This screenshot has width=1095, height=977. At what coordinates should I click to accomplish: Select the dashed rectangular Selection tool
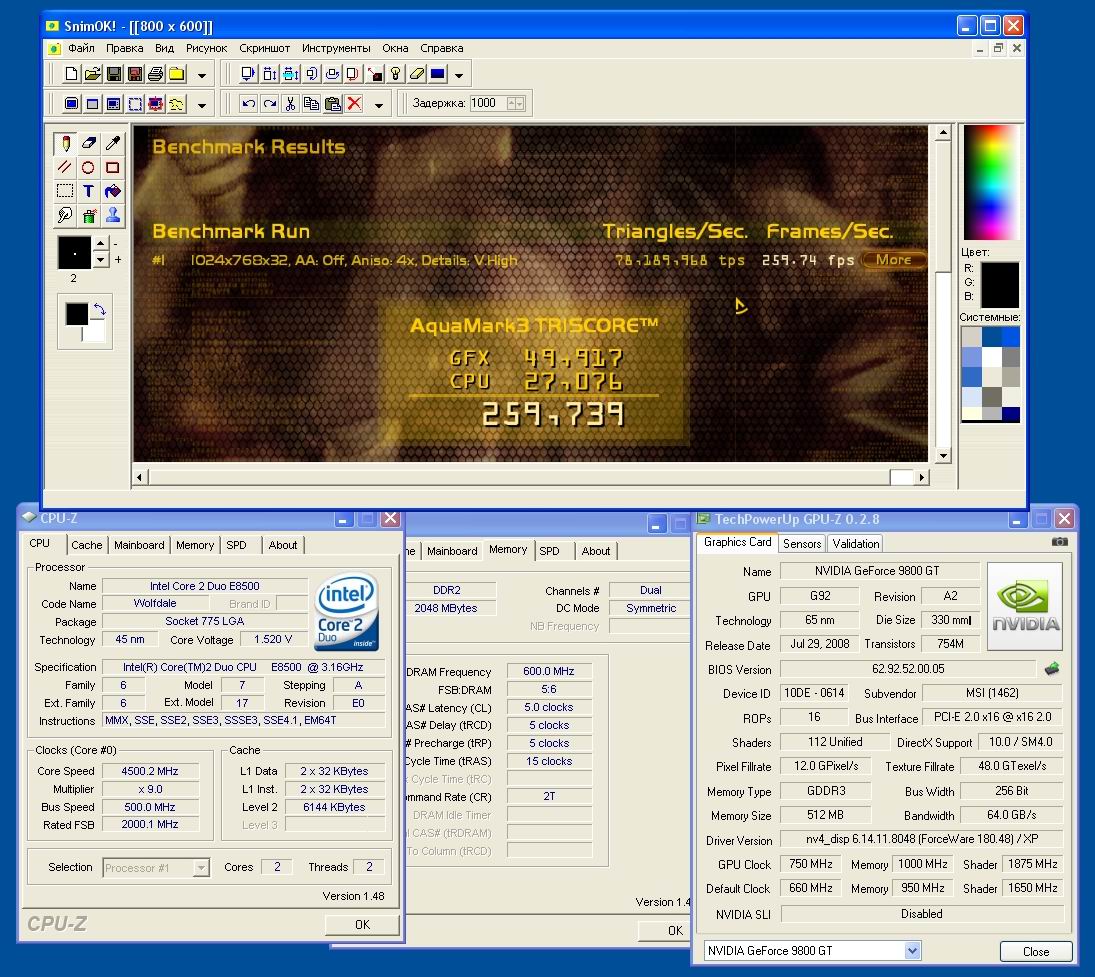[65, 191]
